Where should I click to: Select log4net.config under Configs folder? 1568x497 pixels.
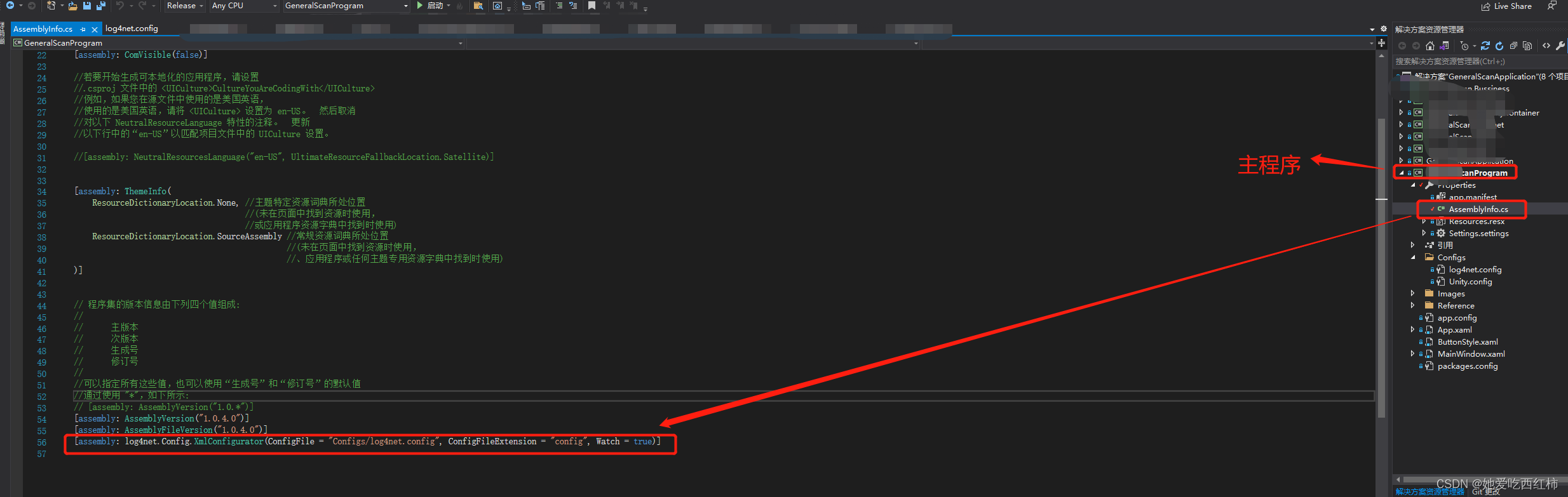pyautogui.click(x=1475, y=270)
